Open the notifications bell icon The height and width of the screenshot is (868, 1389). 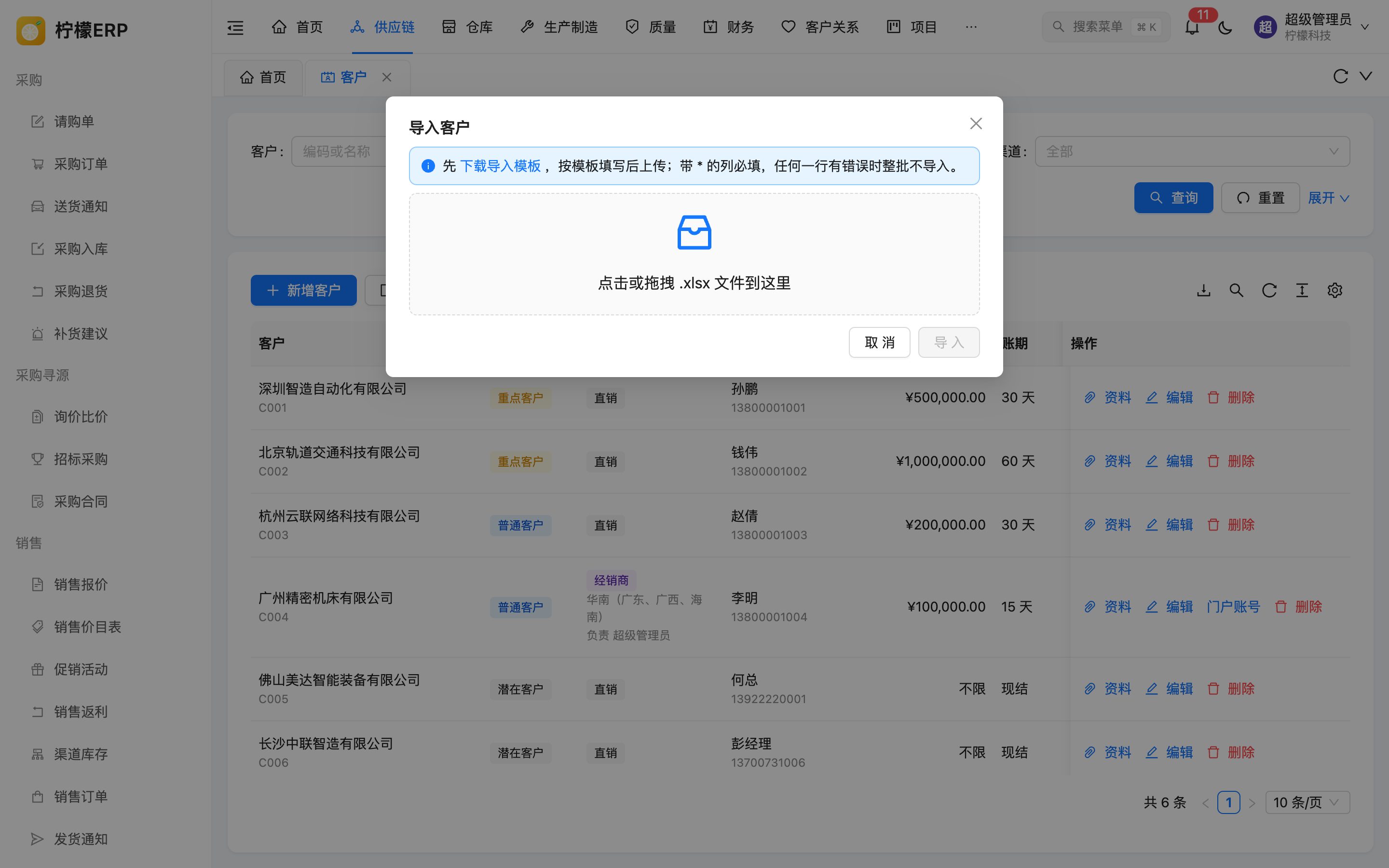click(1192, 27)
